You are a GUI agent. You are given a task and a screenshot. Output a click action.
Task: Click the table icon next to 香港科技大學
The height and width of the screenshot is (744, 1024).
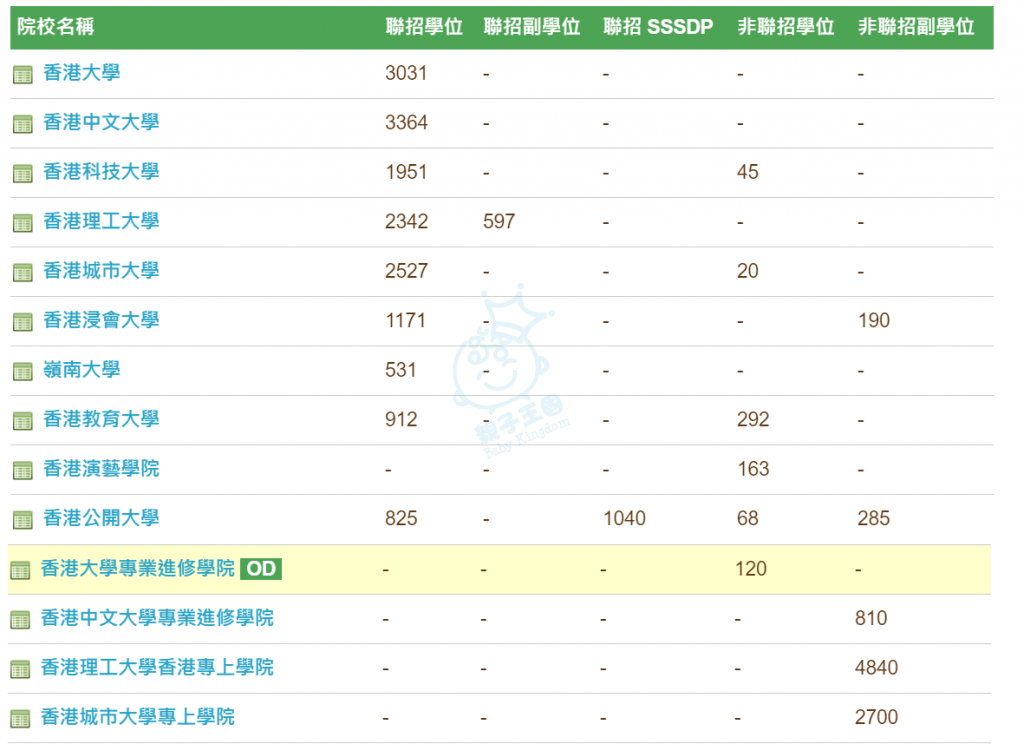pos(23,173)
